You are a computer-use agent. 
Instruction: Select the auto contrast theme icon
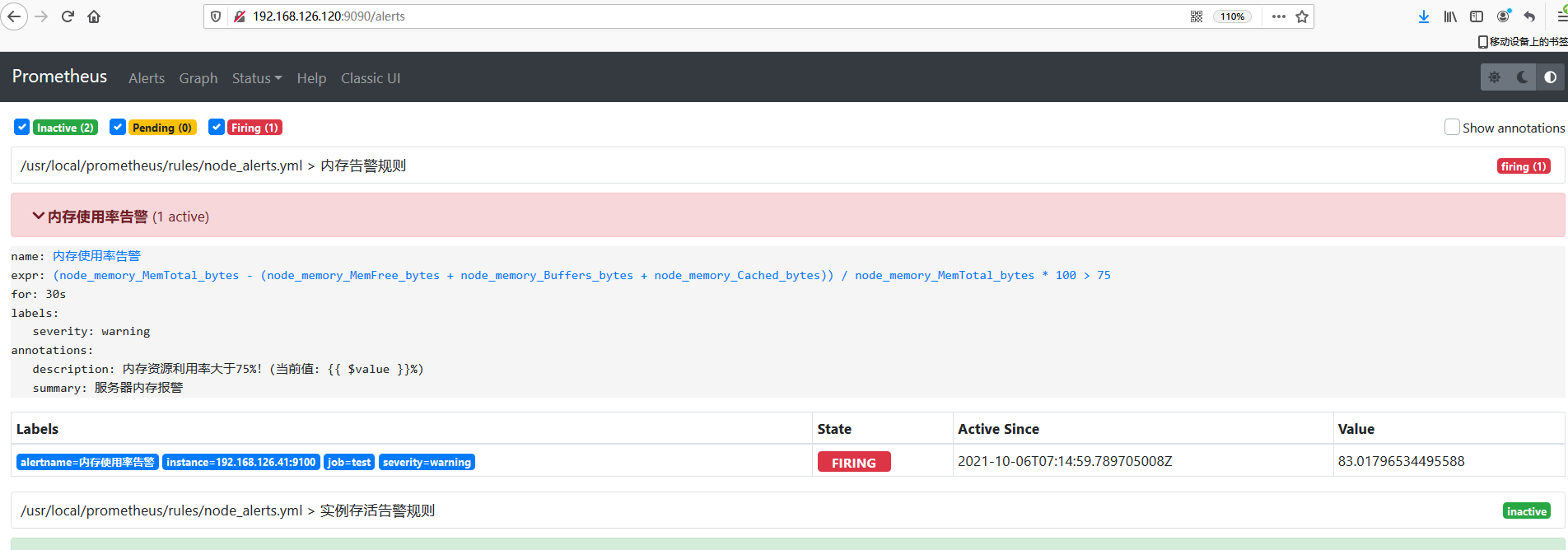(1551, 77)
